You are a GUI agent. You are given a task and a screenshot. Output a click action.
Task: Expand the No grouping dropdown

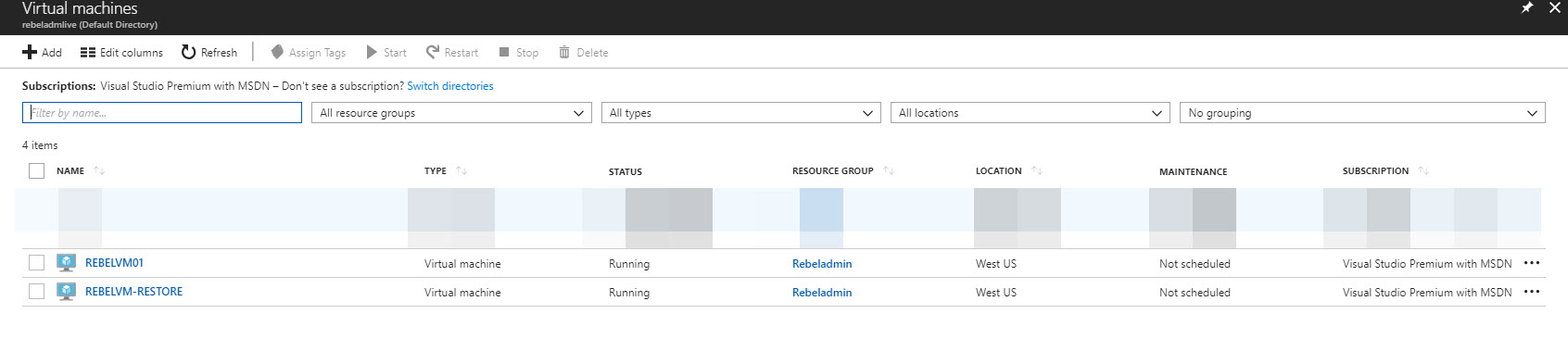pyautogui.click(x=1362, y=113)
